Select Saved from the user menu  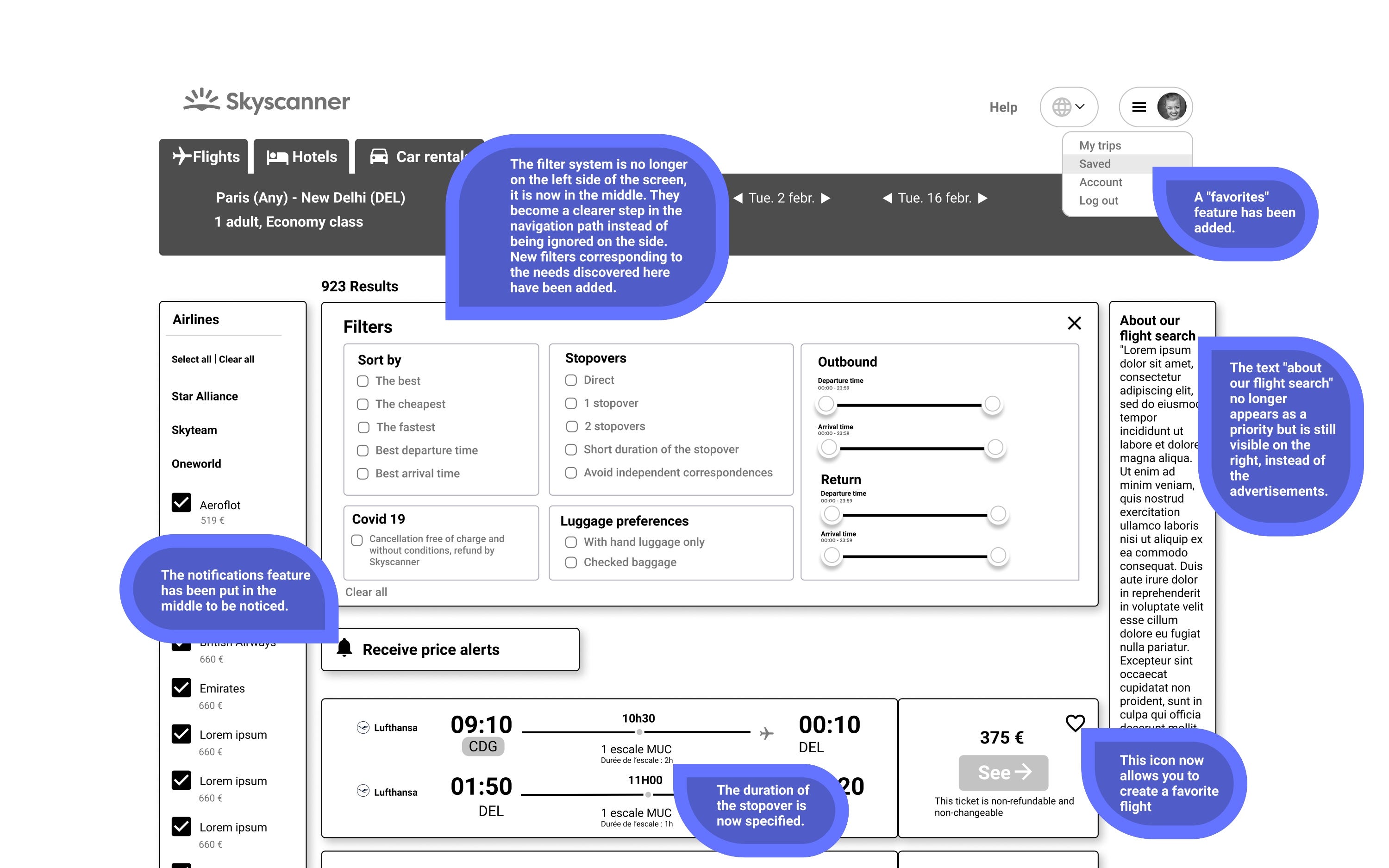1095,163
